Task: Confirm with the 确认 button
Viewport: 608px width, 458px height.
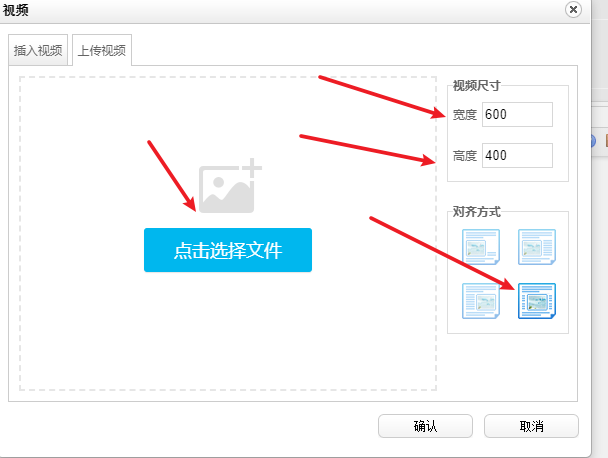Action: click(425, 426)
